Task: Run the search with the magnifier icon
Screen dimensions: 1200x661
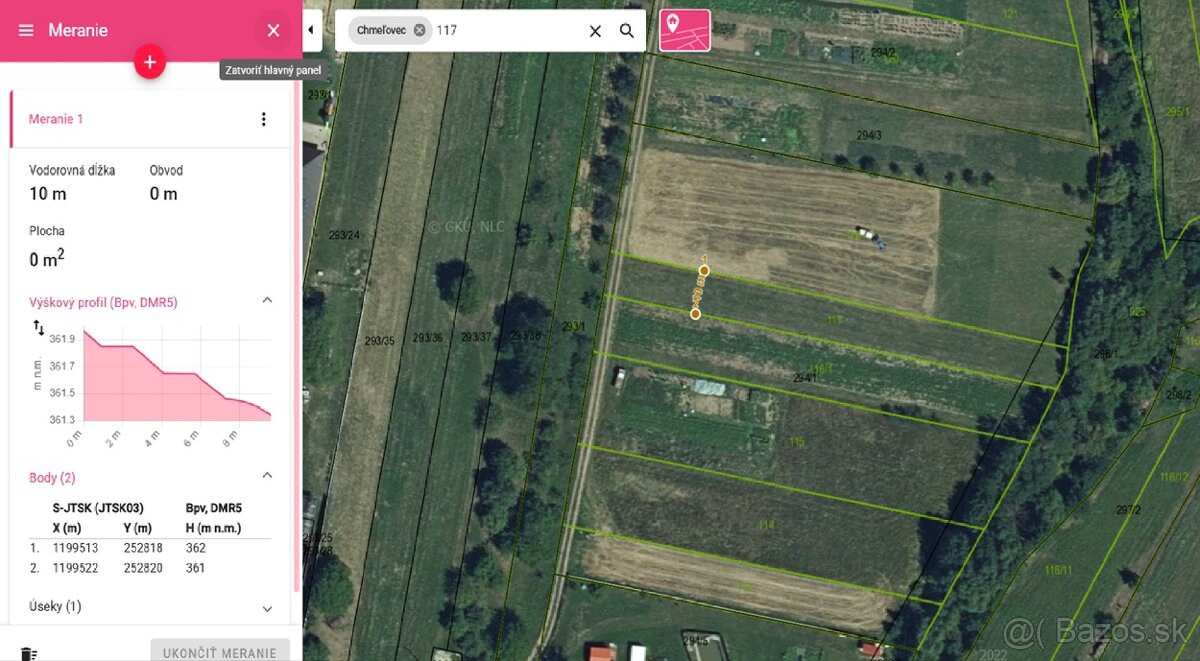Action: point(627,31)
